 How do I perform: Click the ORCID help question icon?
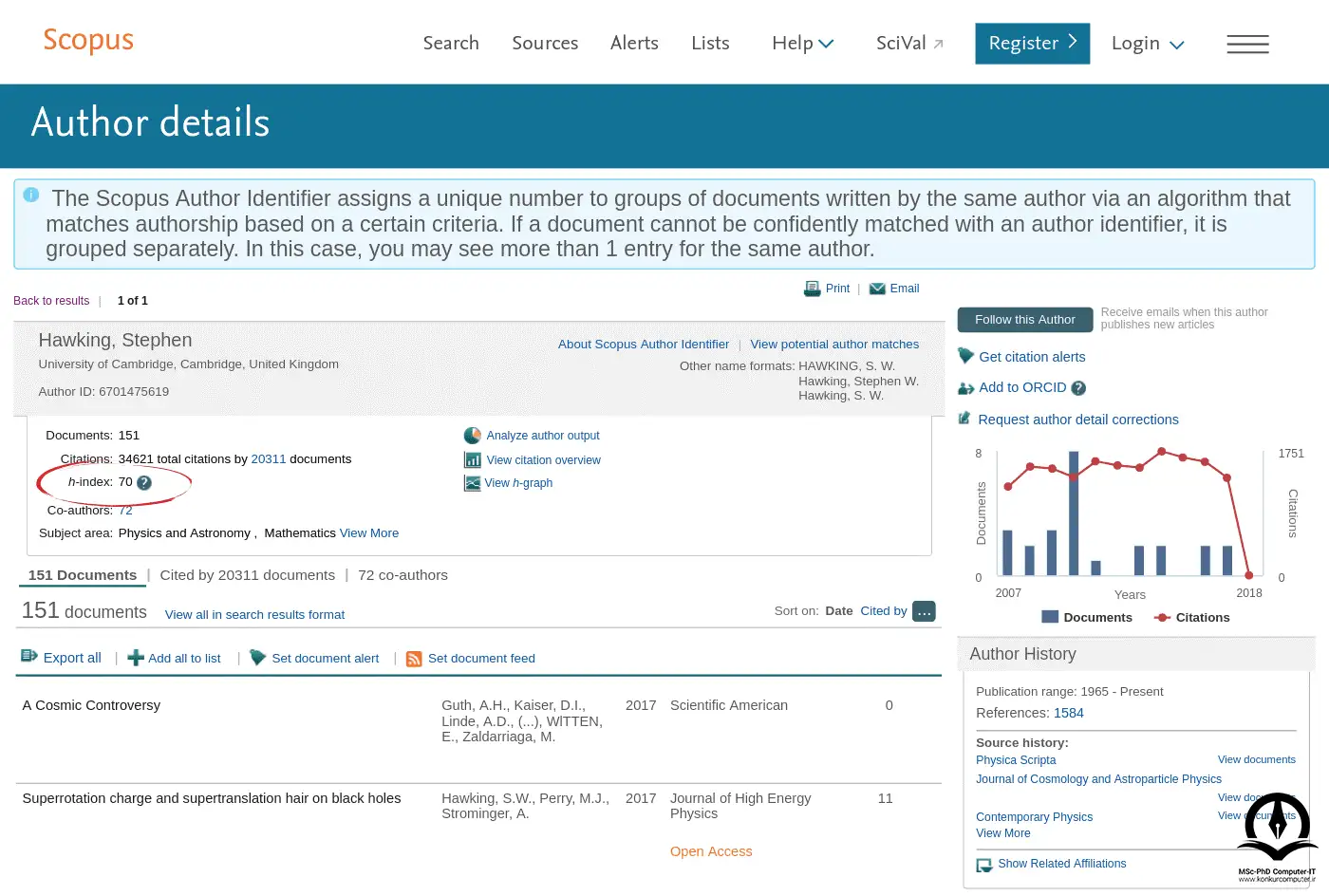(1078, 388)
